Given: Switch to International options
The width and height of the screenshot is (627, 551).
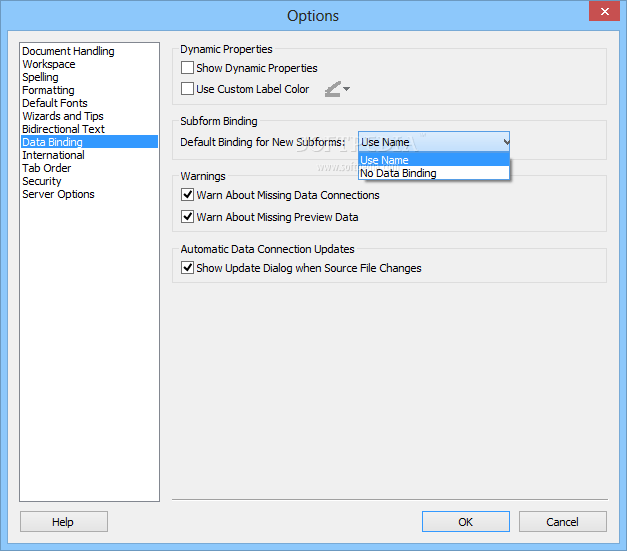Looking at the screenshot, I should pyautogui.click(x=89, y=155).
